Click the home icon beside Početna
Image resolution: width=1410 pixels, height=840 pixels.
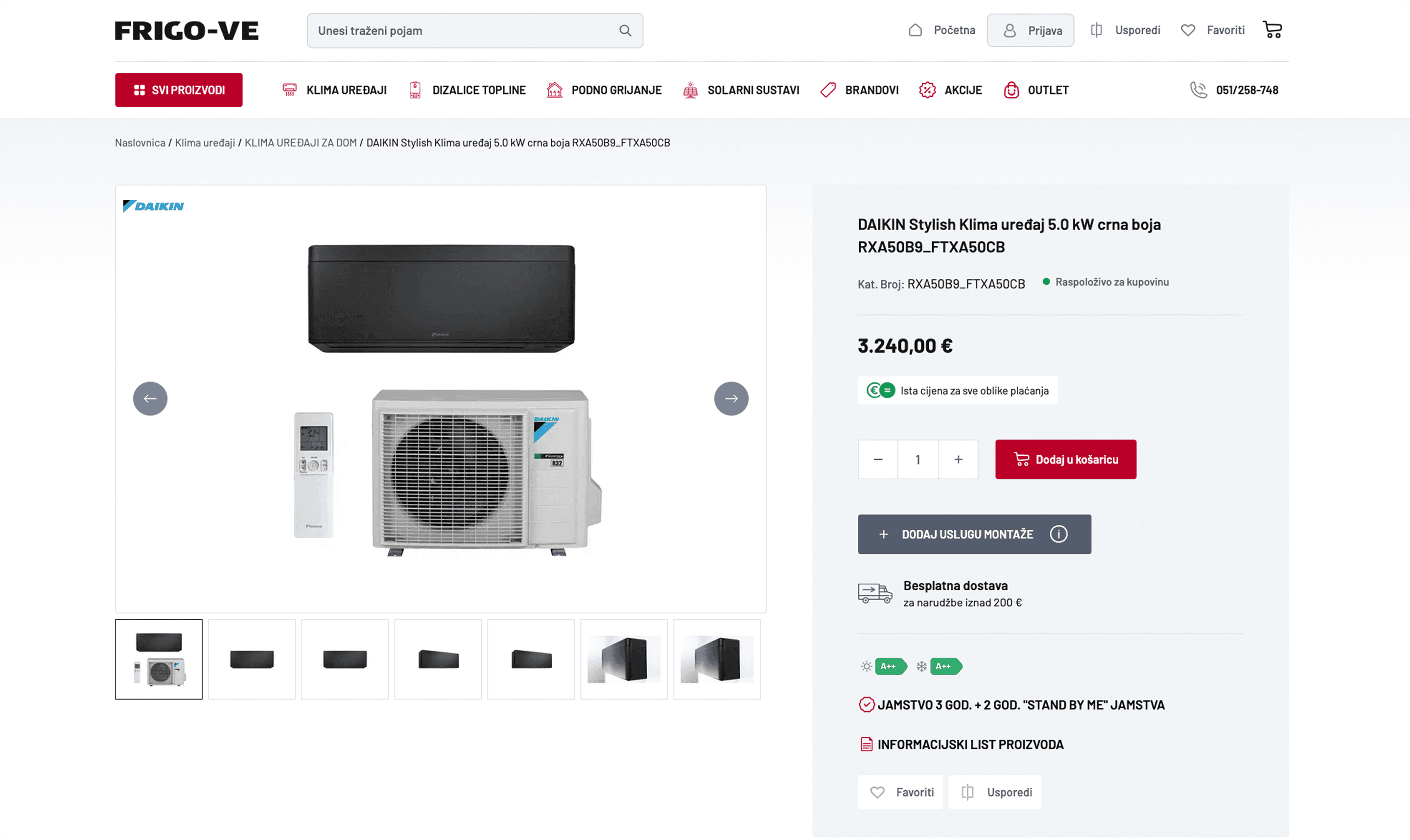pos(916,30)
